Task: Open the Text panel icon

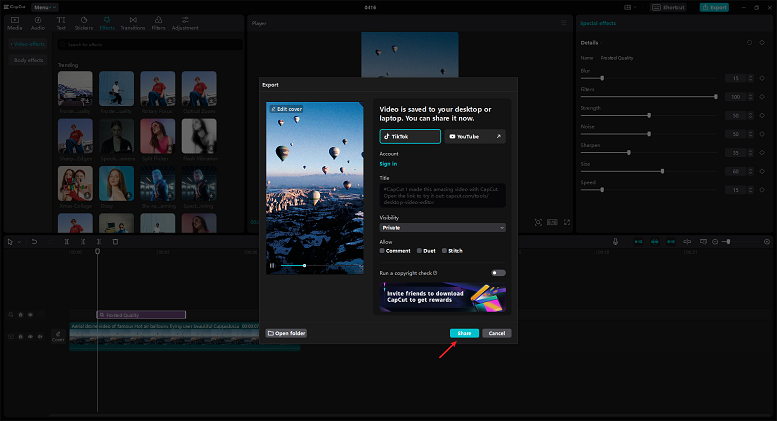Action: coord(61,21)
